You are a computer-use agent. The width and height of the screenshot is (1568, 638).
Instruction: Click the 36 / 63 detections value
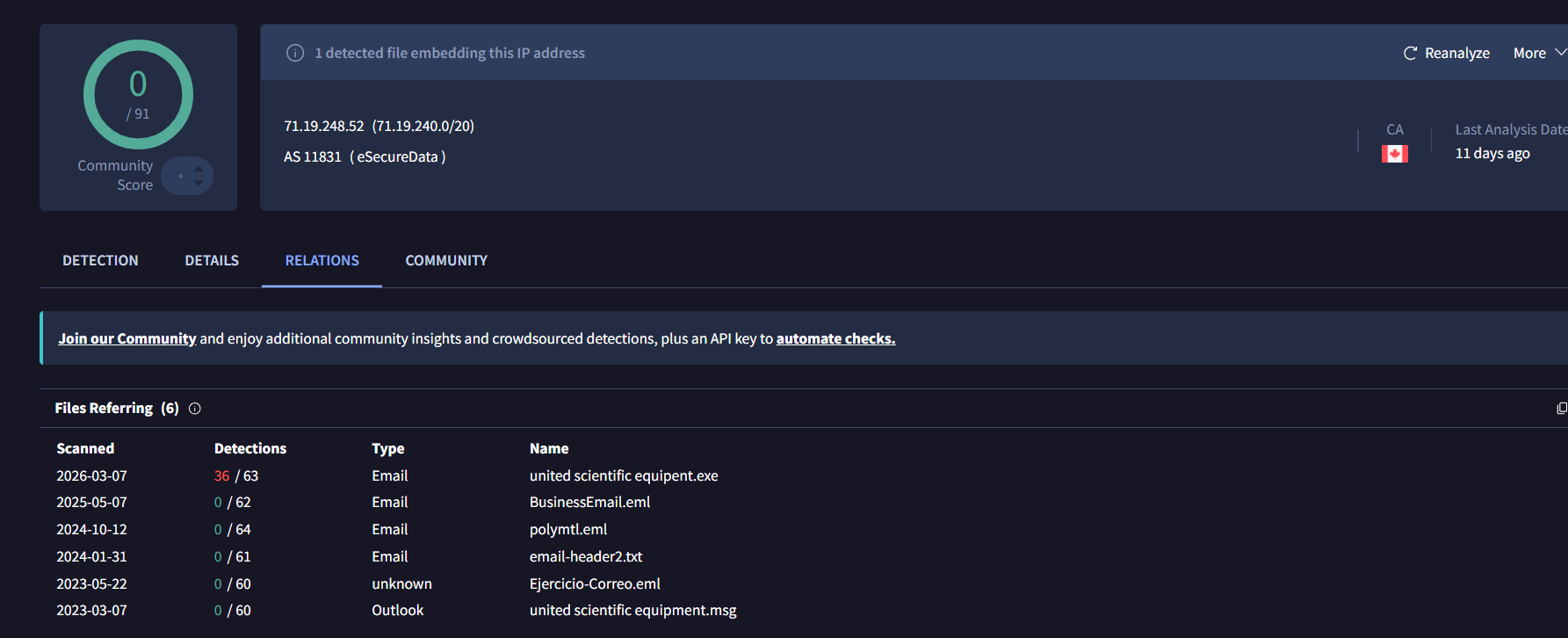tap(236, 475)
